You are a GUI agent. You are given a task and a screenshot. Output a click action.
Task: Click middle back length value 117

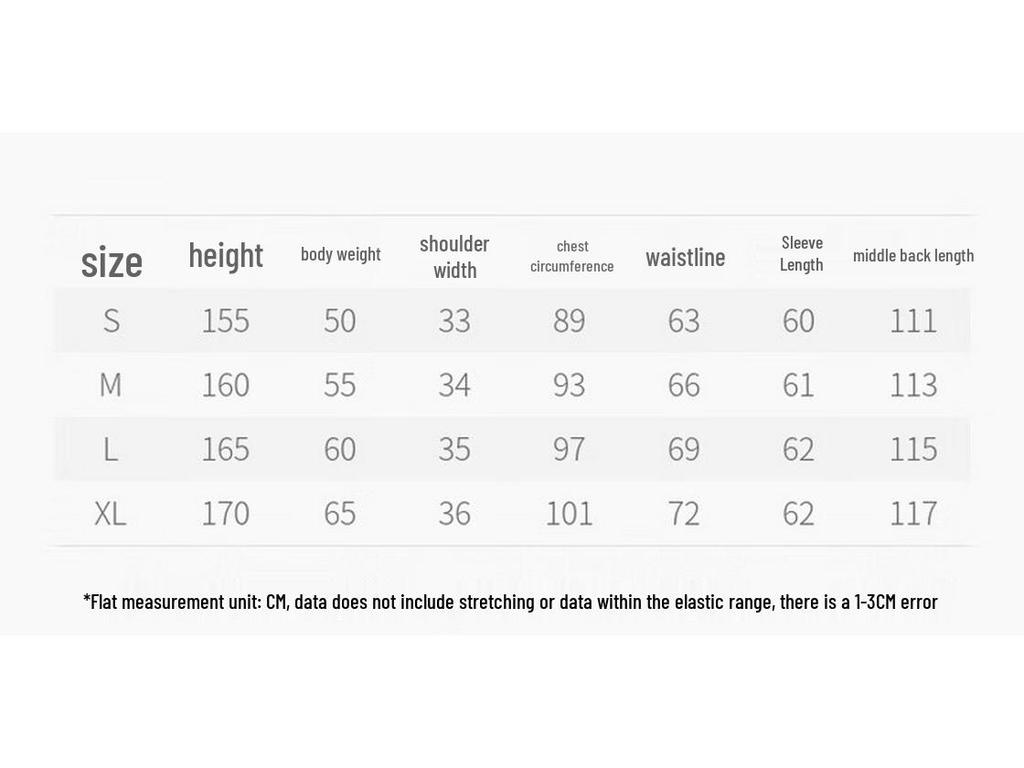pyautogui.click(x=914, y=513)
